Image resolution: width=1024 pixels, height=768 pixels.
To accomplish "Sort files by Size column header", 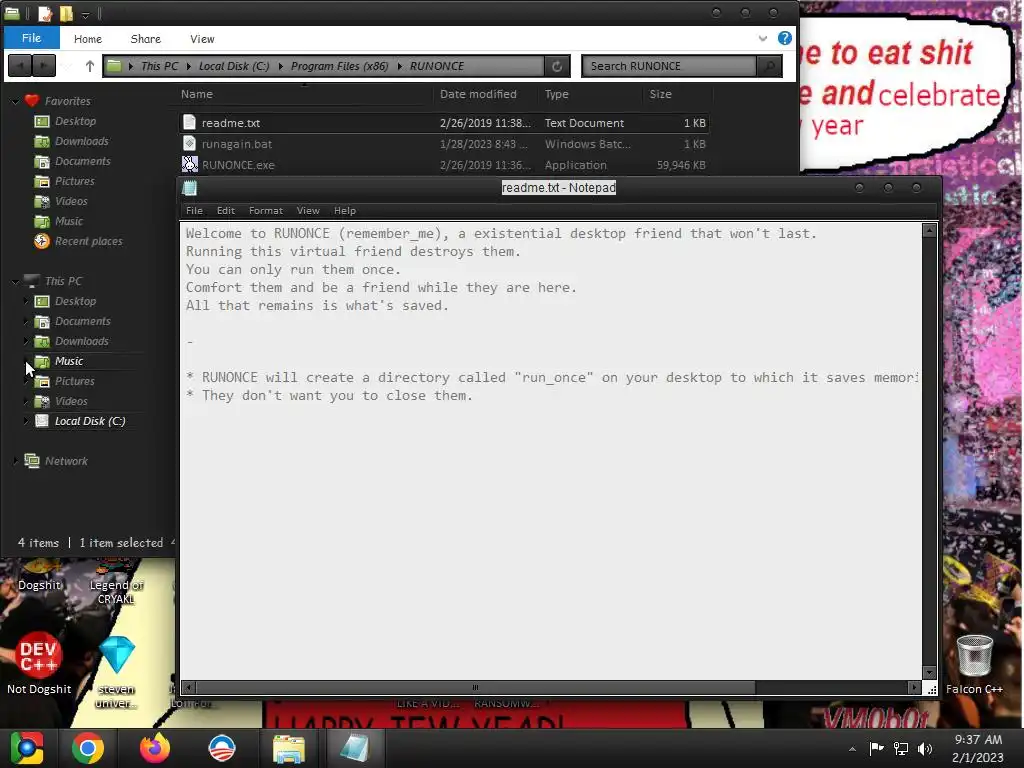I will 660,94.
